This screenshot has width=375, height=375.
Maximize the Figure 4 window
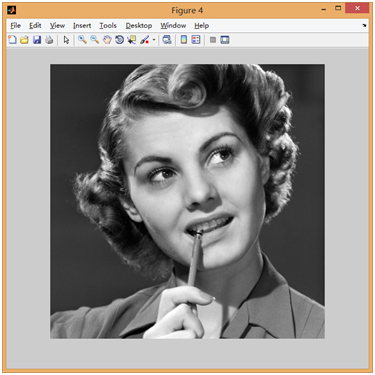pos(338,8)
